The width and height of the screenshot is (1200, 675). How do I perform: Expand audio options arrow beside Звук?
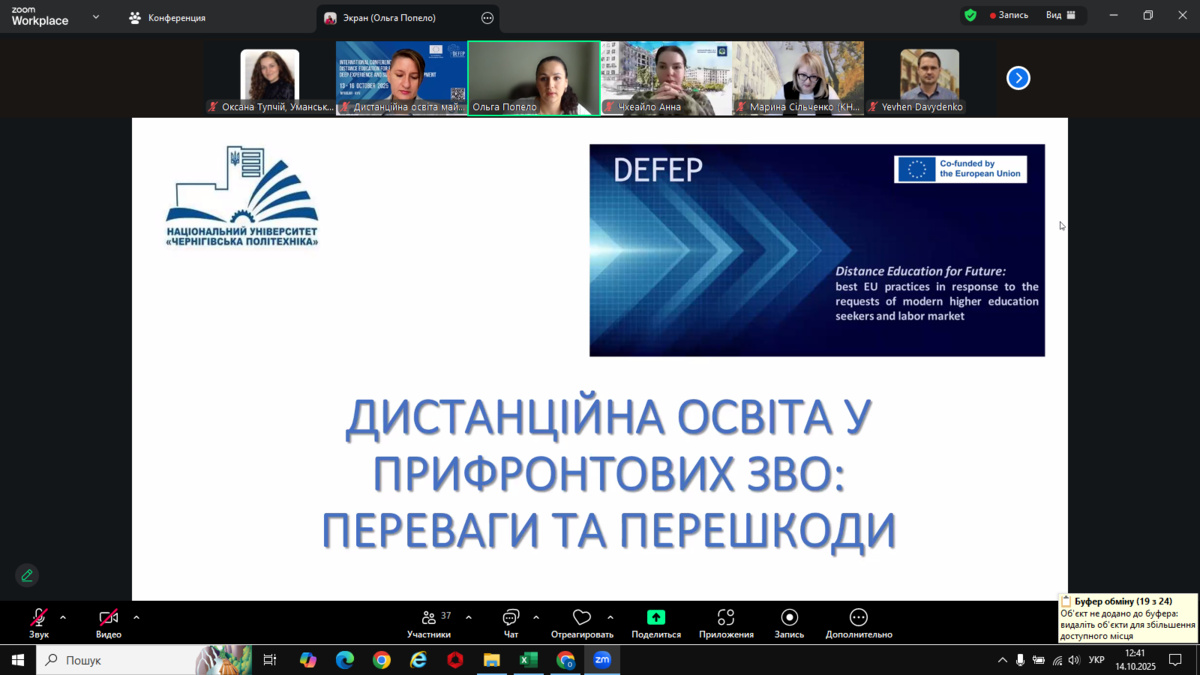coord(63,618)
